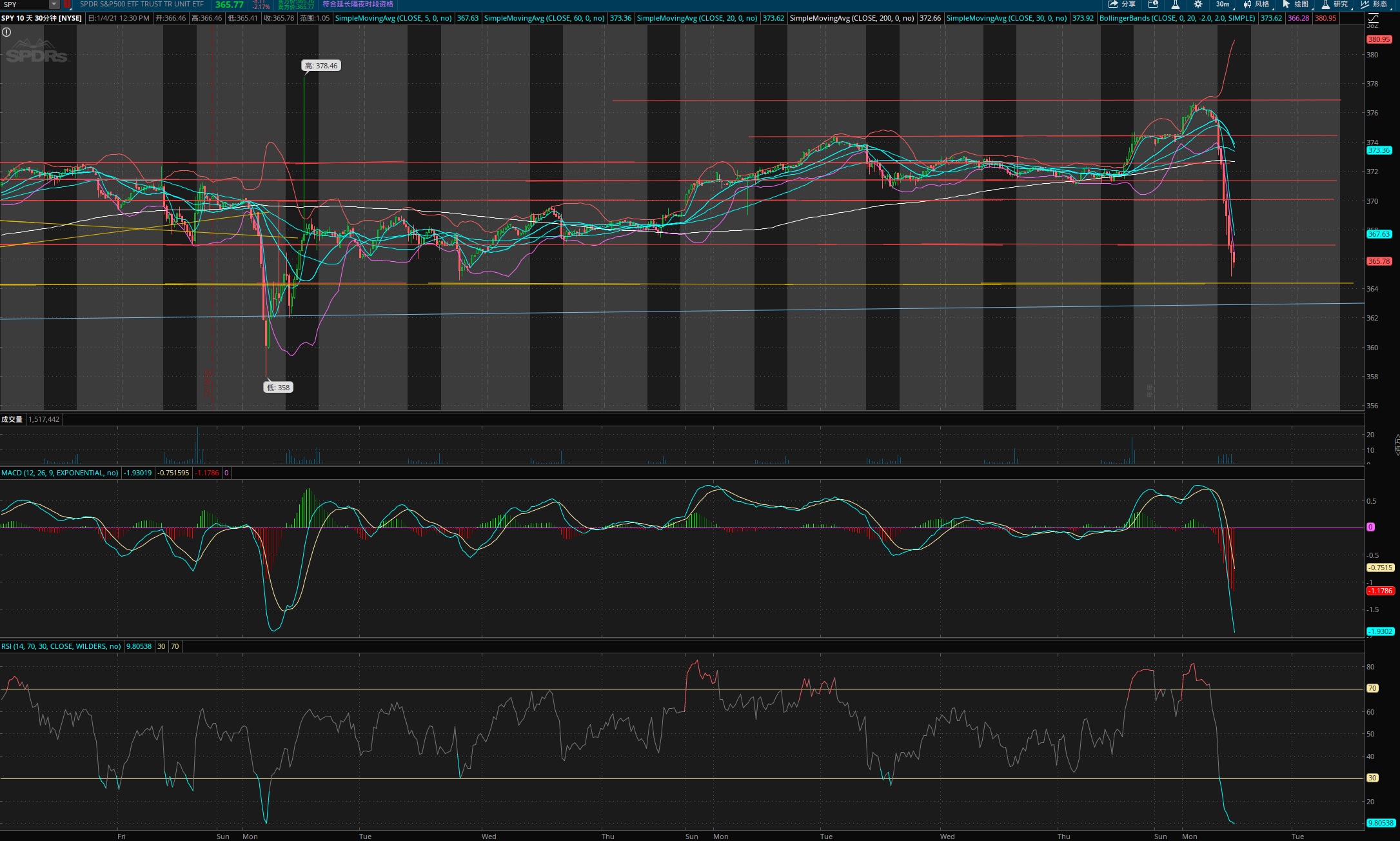Click the RSI axis tag 9.80538
The width and height of the screenshot is (1400, 841).
coord(1381,823)
